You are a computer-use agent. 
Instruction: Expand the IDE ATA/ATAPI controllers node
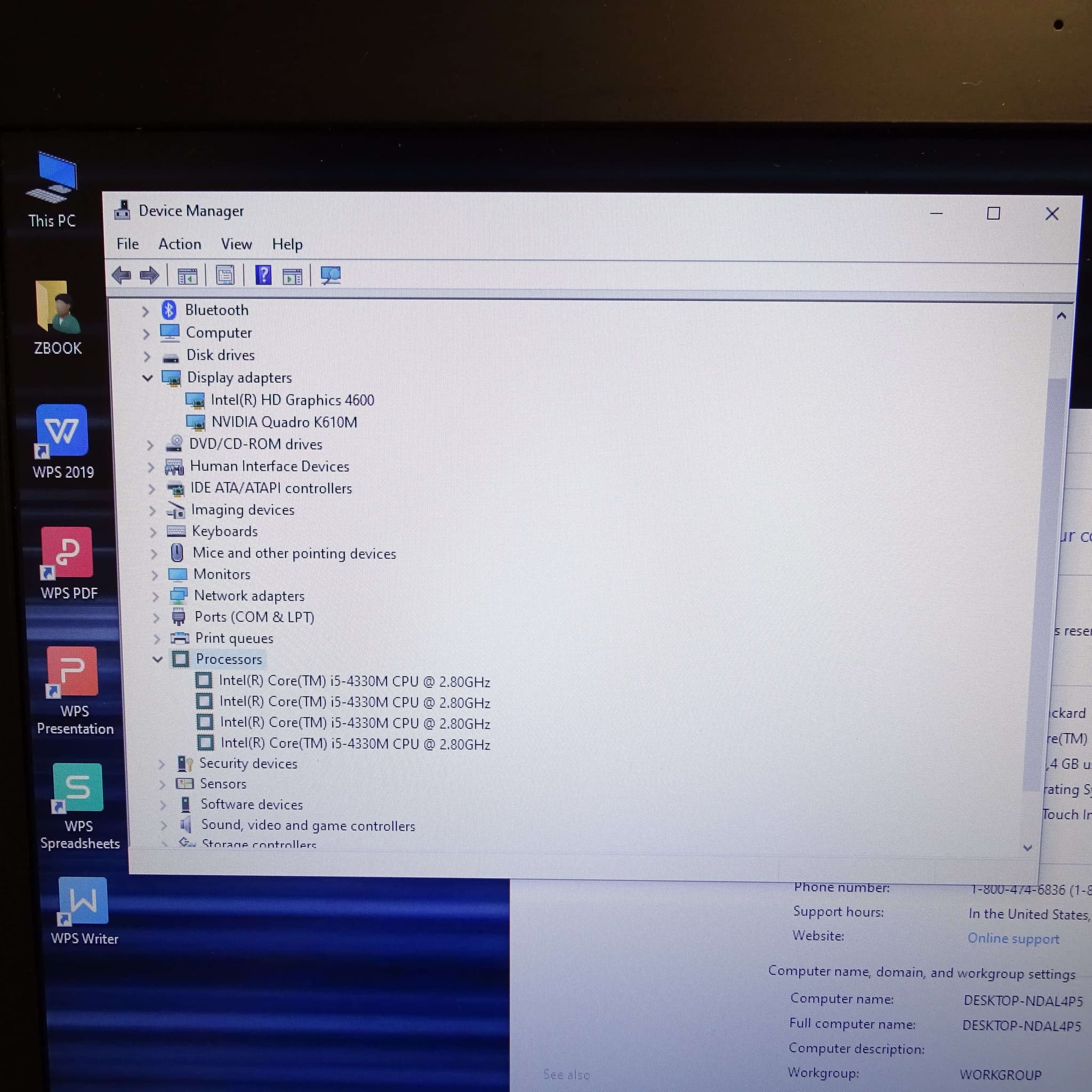click(x=151, y=489)
